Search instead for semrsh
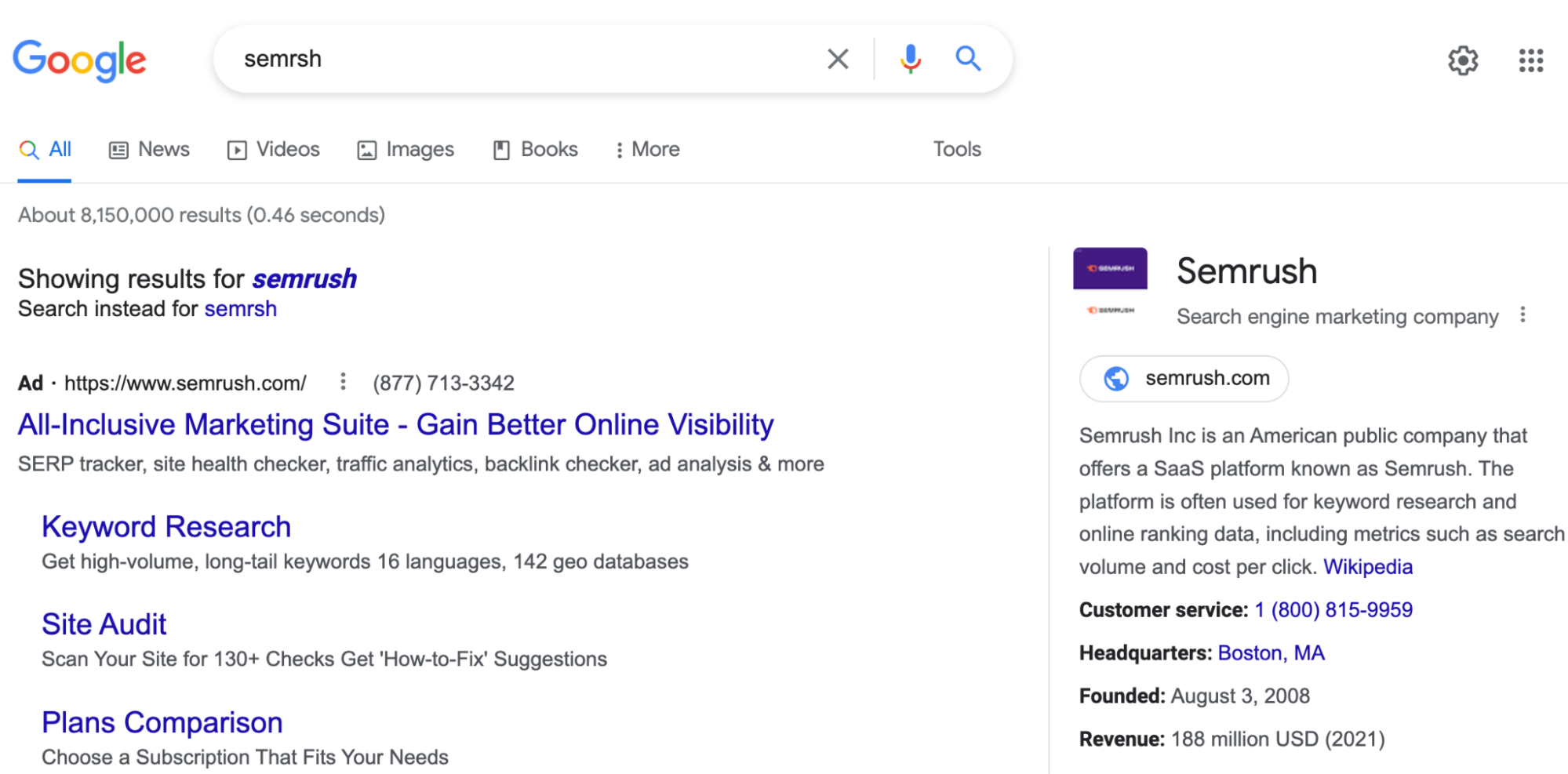The height and width of the screenshot is (774, 1568). click(241, 309)
